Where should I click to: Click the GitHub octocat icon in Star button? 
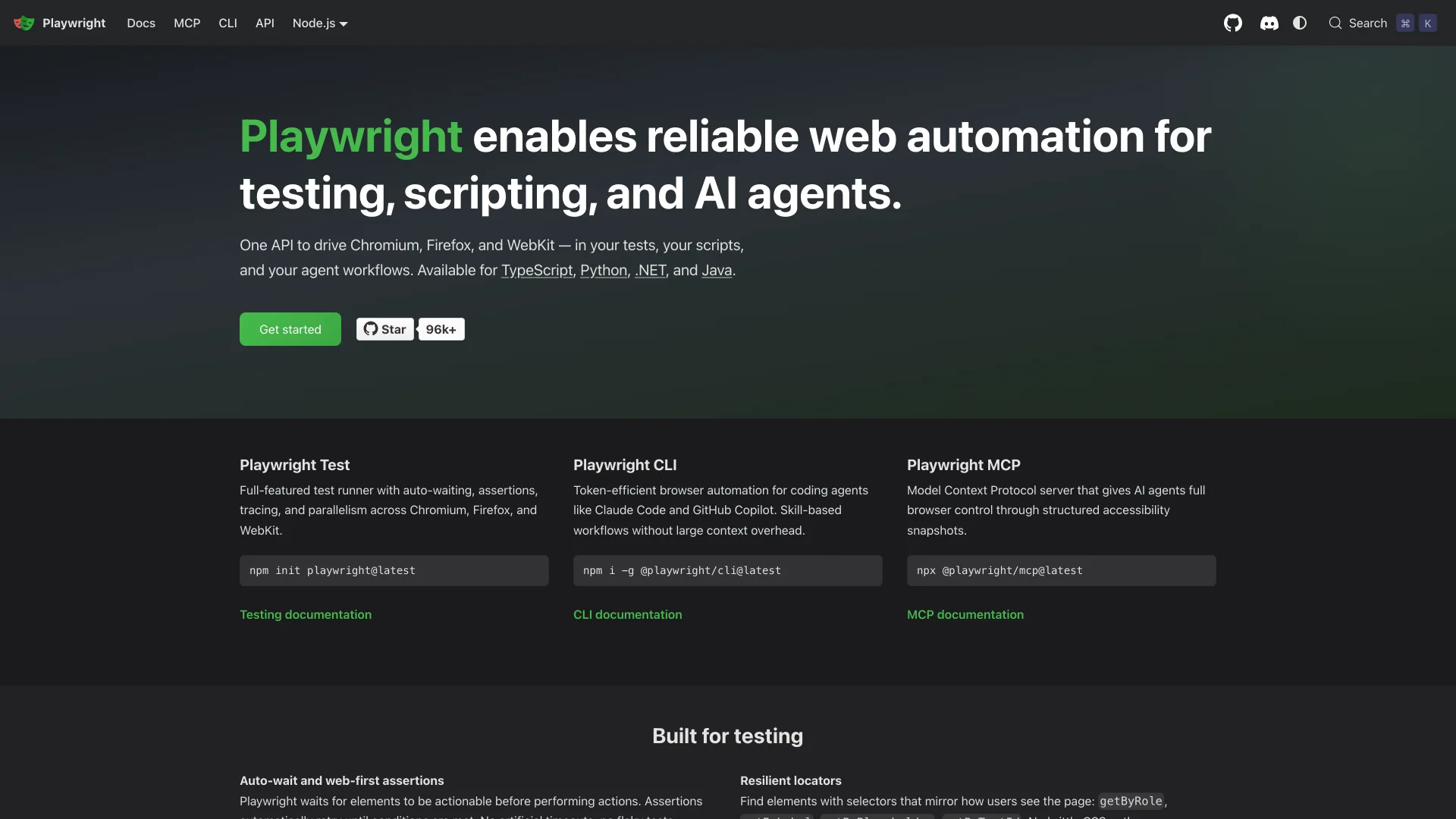(x=370, y=328)
